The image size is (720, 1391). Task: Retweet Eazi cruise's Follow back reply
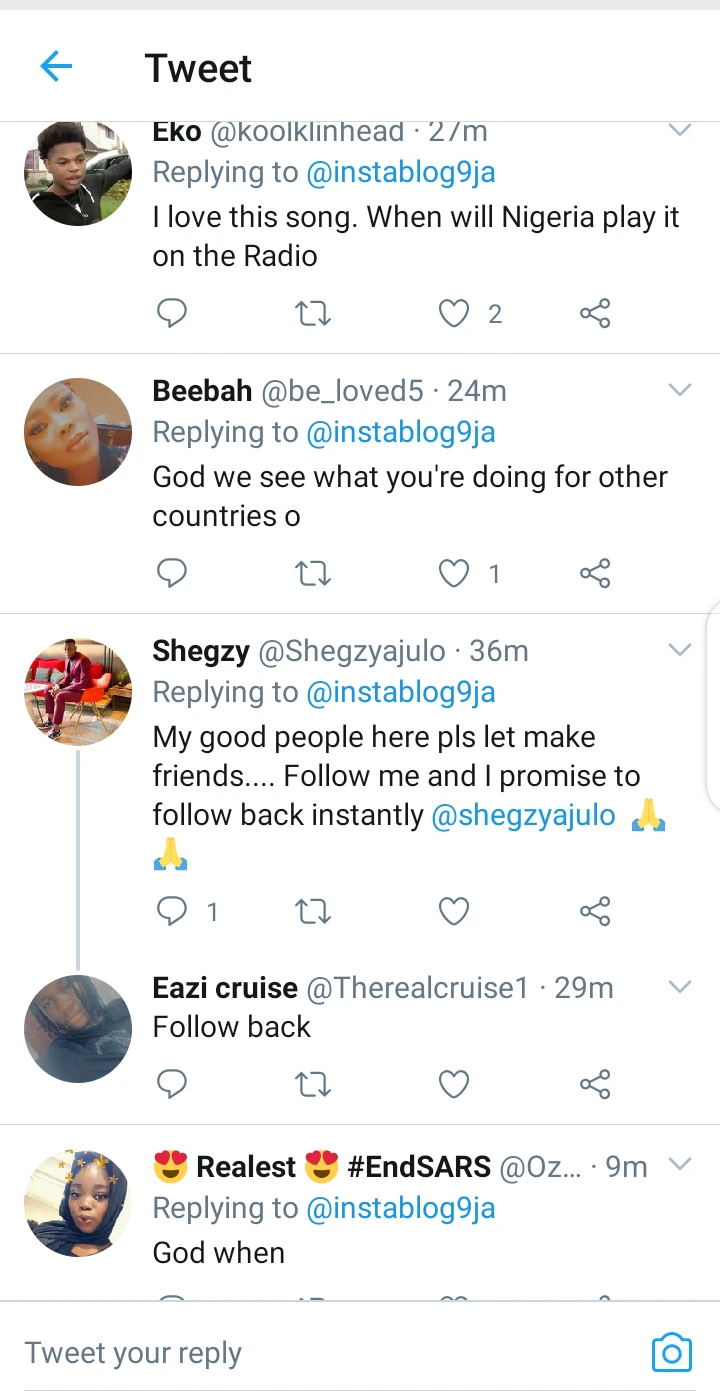click(x=314, y=1083)
